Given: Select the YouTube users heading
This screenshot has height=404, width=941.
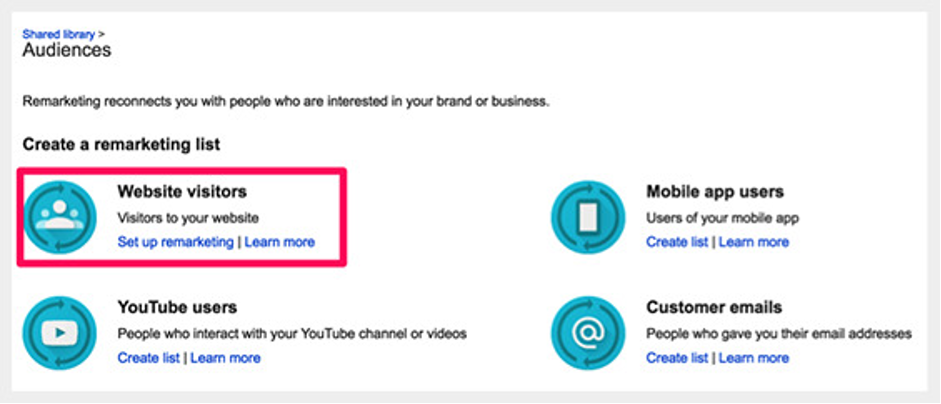Looking at the screenshot, I should click(177, 307).
